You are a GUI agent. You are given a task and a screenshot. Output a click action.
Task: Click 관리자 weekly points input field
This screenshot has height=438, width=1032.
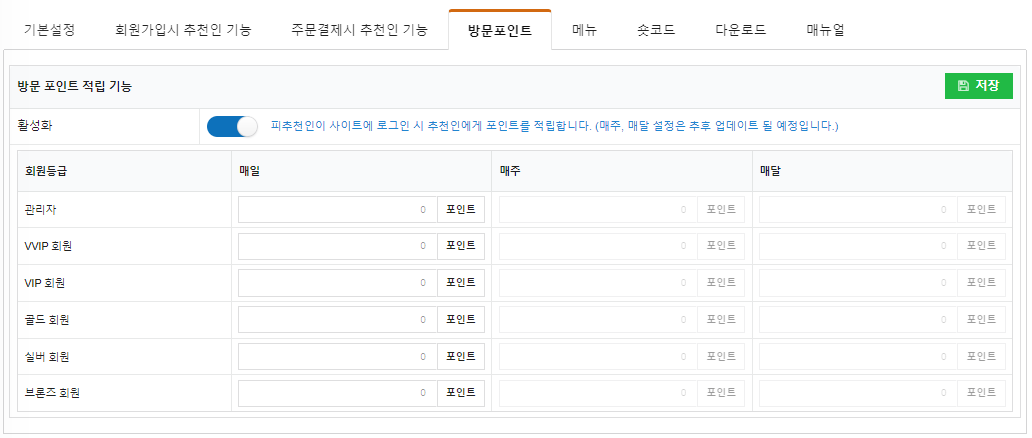tap(598, 209)
